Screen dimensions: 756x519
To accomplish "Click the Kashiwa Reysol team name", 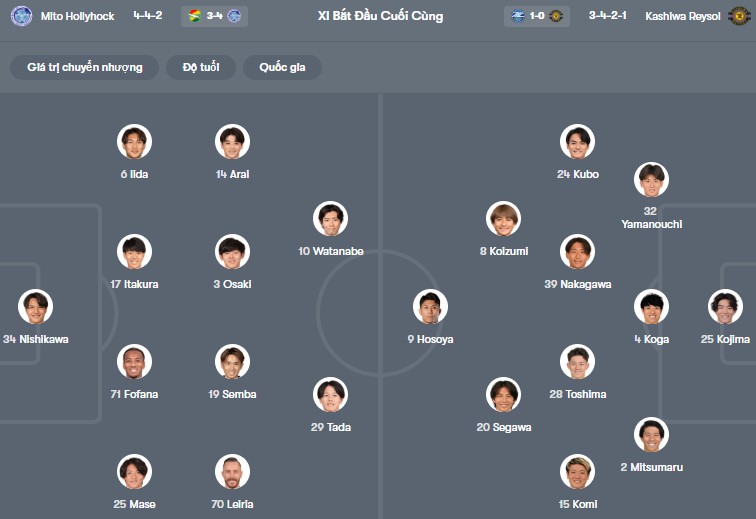I will [683, 16].
